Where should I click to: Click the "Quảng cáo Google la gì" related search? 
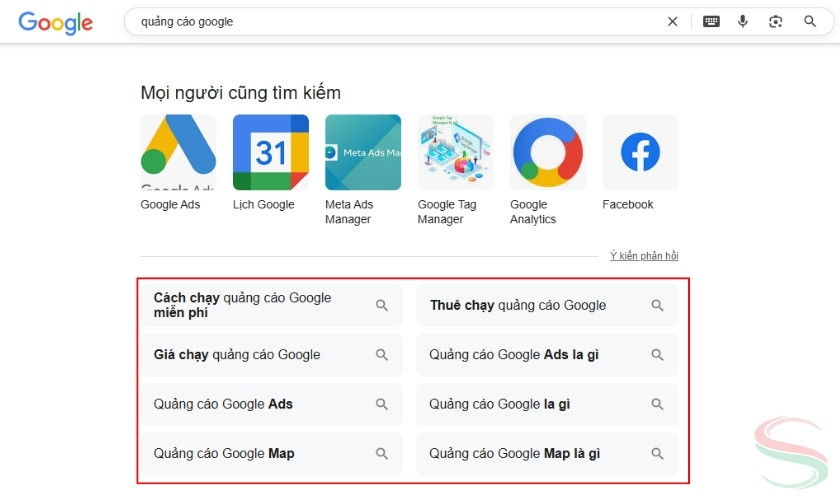[547, 404]
